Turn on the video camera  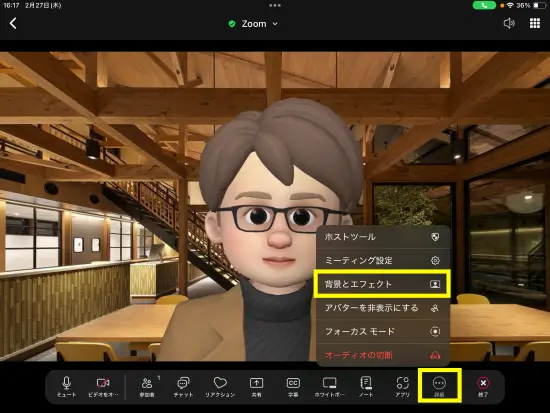103,387
